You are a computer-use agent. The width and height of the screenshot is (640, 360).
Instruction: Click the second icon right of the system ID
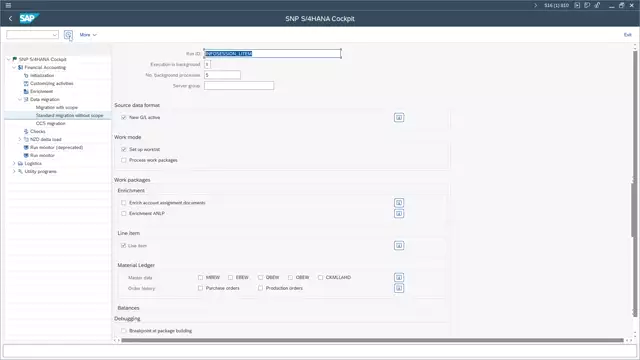click(587, 5)
